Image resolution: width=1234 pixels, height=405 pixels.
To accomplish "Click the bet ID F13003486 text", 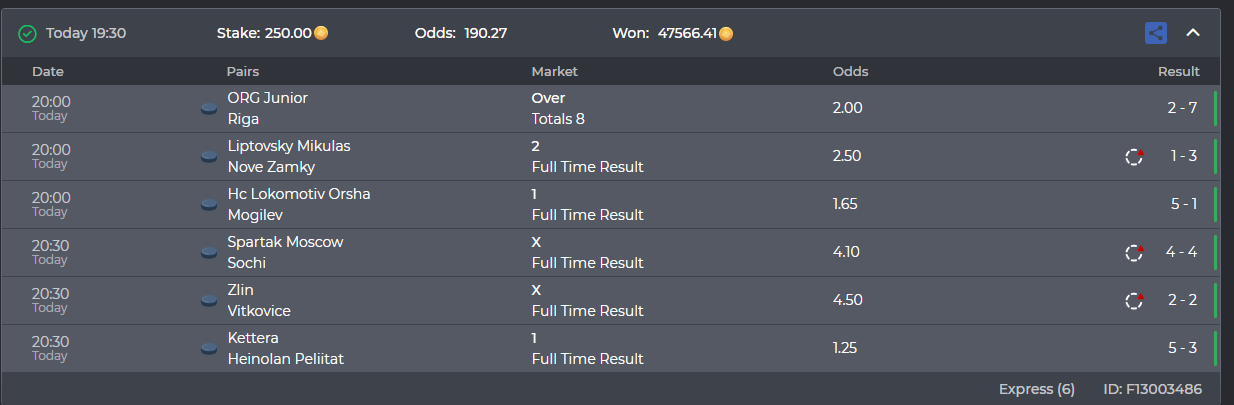I will click(1152, 389).
